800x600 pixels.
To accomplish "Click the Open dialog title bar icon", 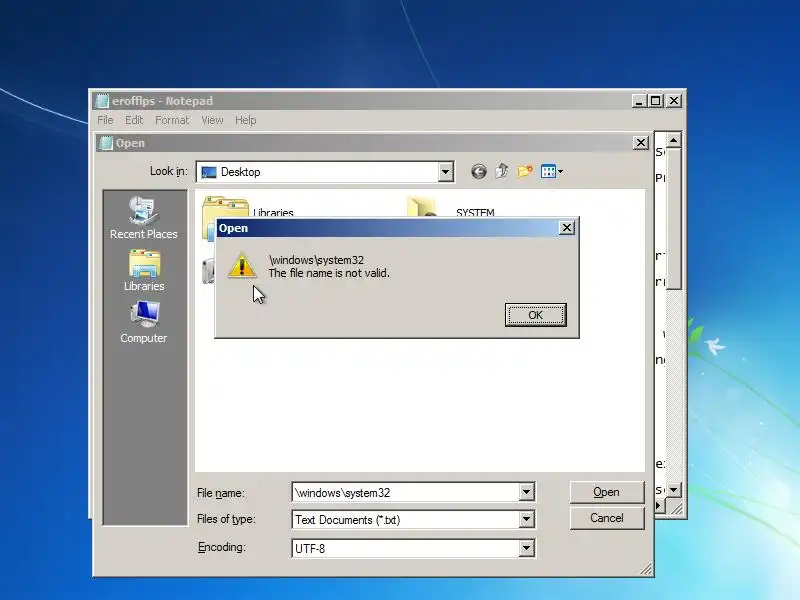I will (x=106, y=143).
